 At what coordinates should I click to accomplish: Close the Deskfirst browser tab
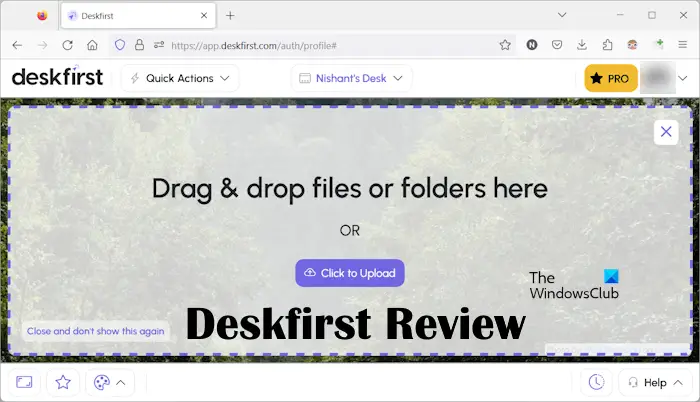pos(204,16)
